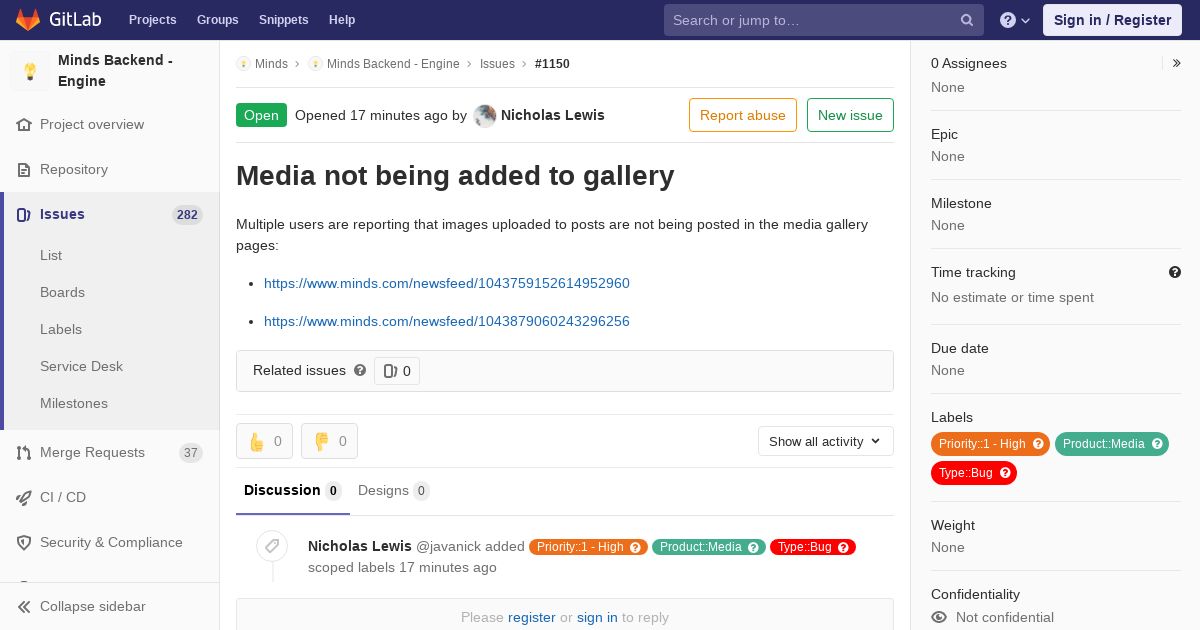Viewport: 1200px width, 630px height.
Task: Switch to the Designs tab
Action: point(394,491)
